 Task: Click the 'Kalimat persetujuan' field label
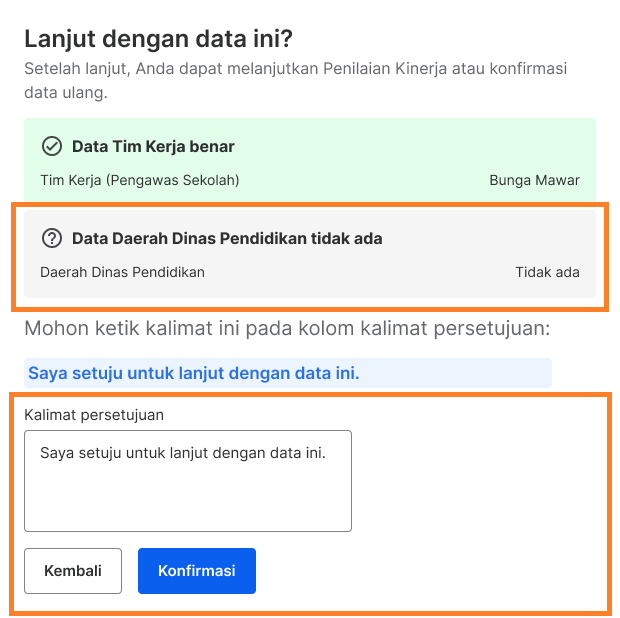[x=94, y=415]
